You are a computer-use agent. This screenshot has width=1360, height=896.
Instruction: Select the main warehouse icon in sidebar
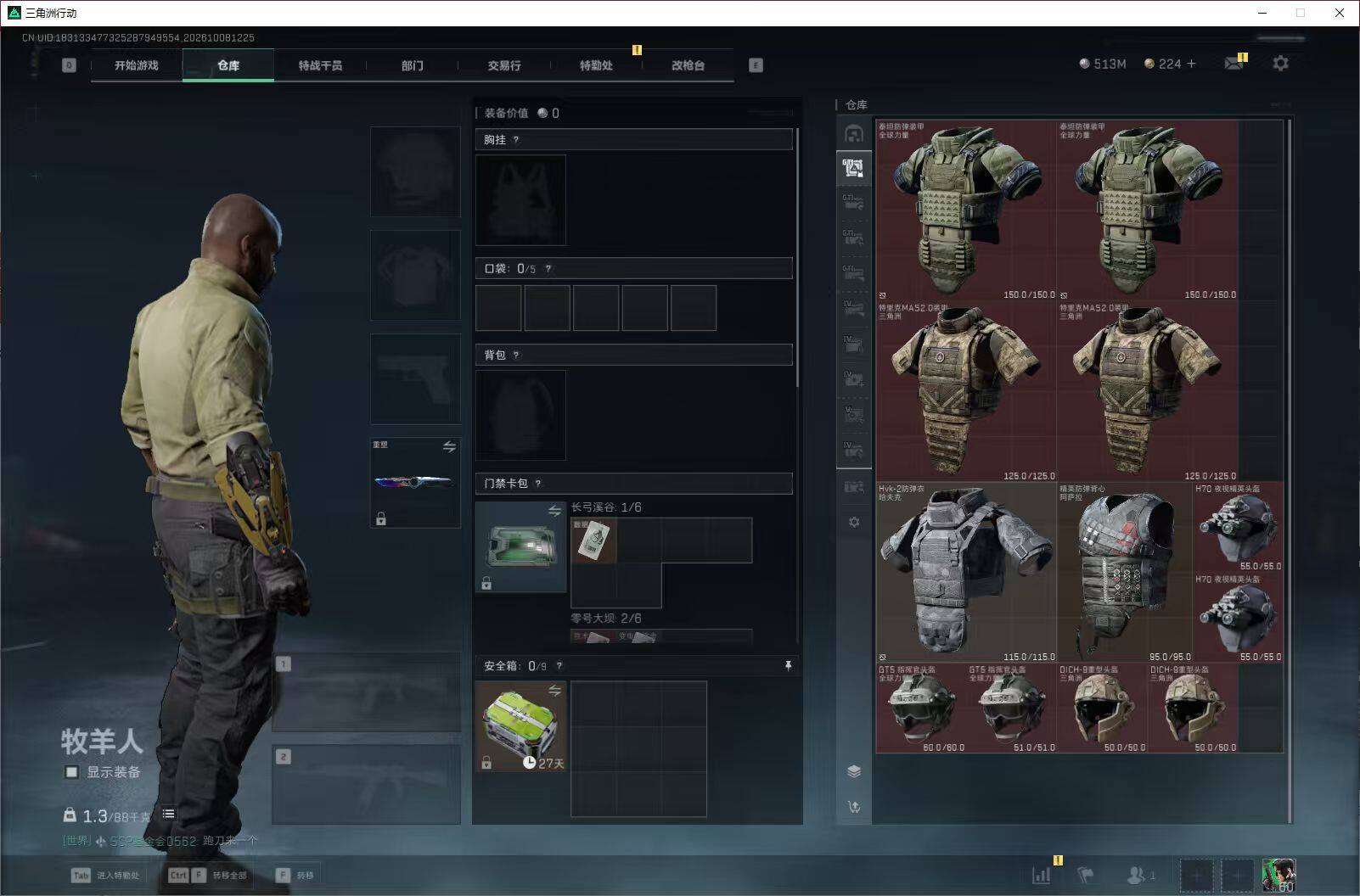[853, 134]
